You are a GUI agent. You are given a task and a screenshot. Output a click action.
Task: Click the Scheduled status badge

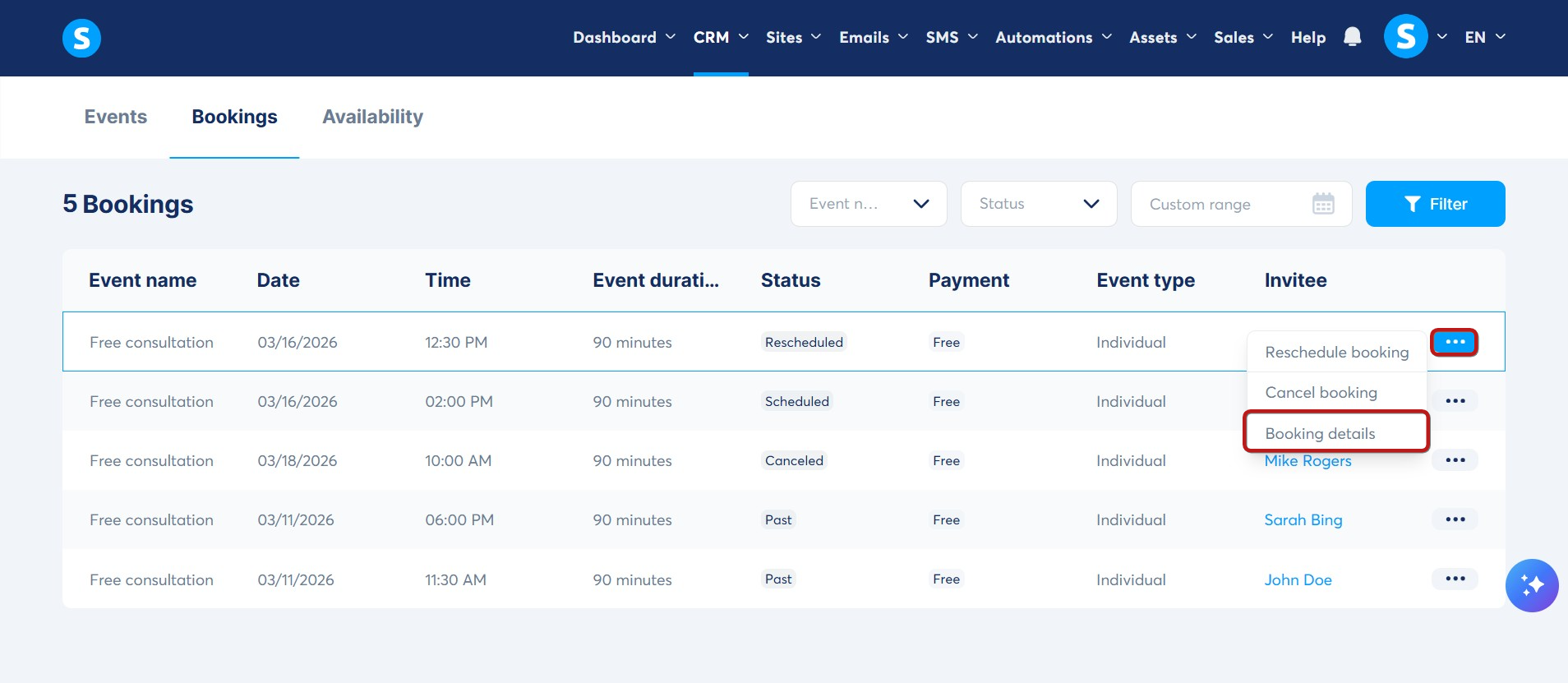(x=797, y=401)
